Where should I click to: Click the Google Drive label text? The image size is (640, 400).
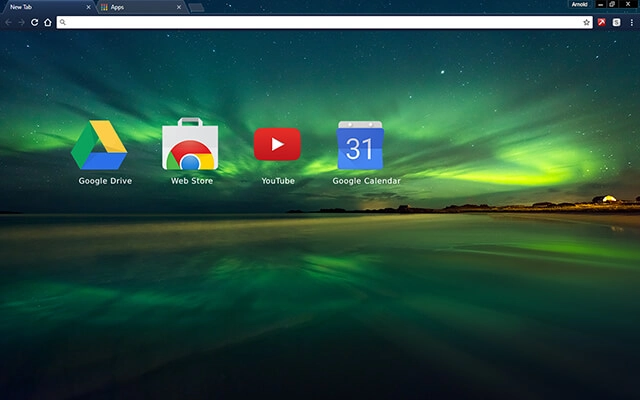pyautogui.click(x=105, y=181)
